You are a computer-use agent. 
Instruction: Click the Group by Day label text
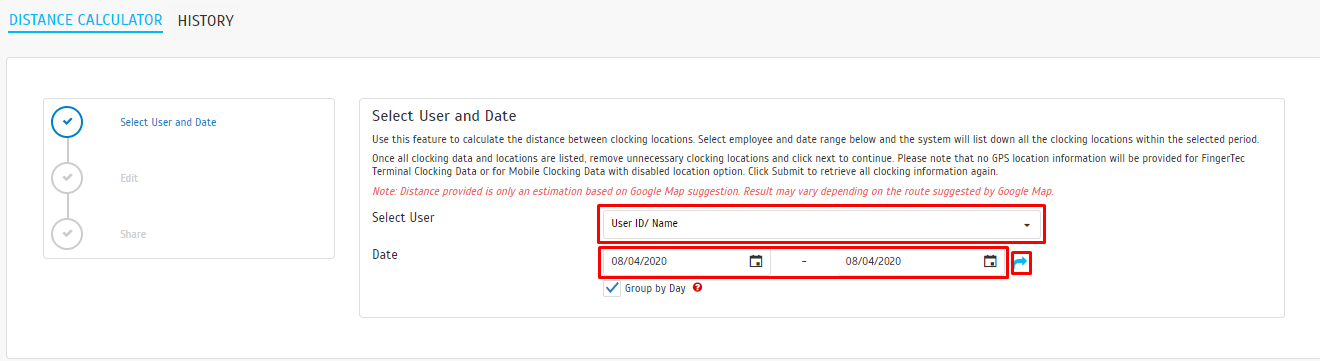[655, 288]
